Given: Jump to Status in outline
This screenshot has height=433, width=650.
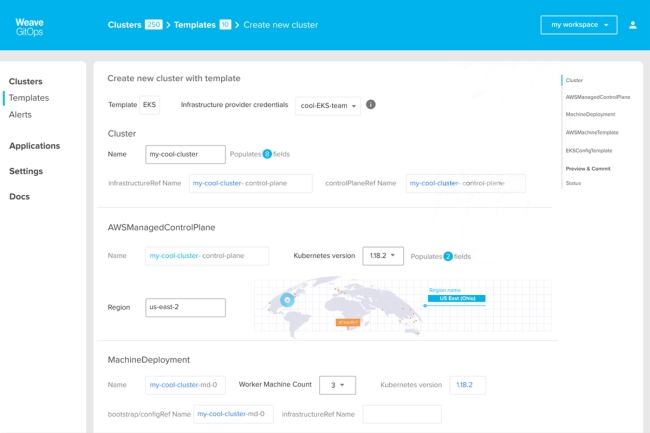Looking at the screenshot, I should coord(573,183).
